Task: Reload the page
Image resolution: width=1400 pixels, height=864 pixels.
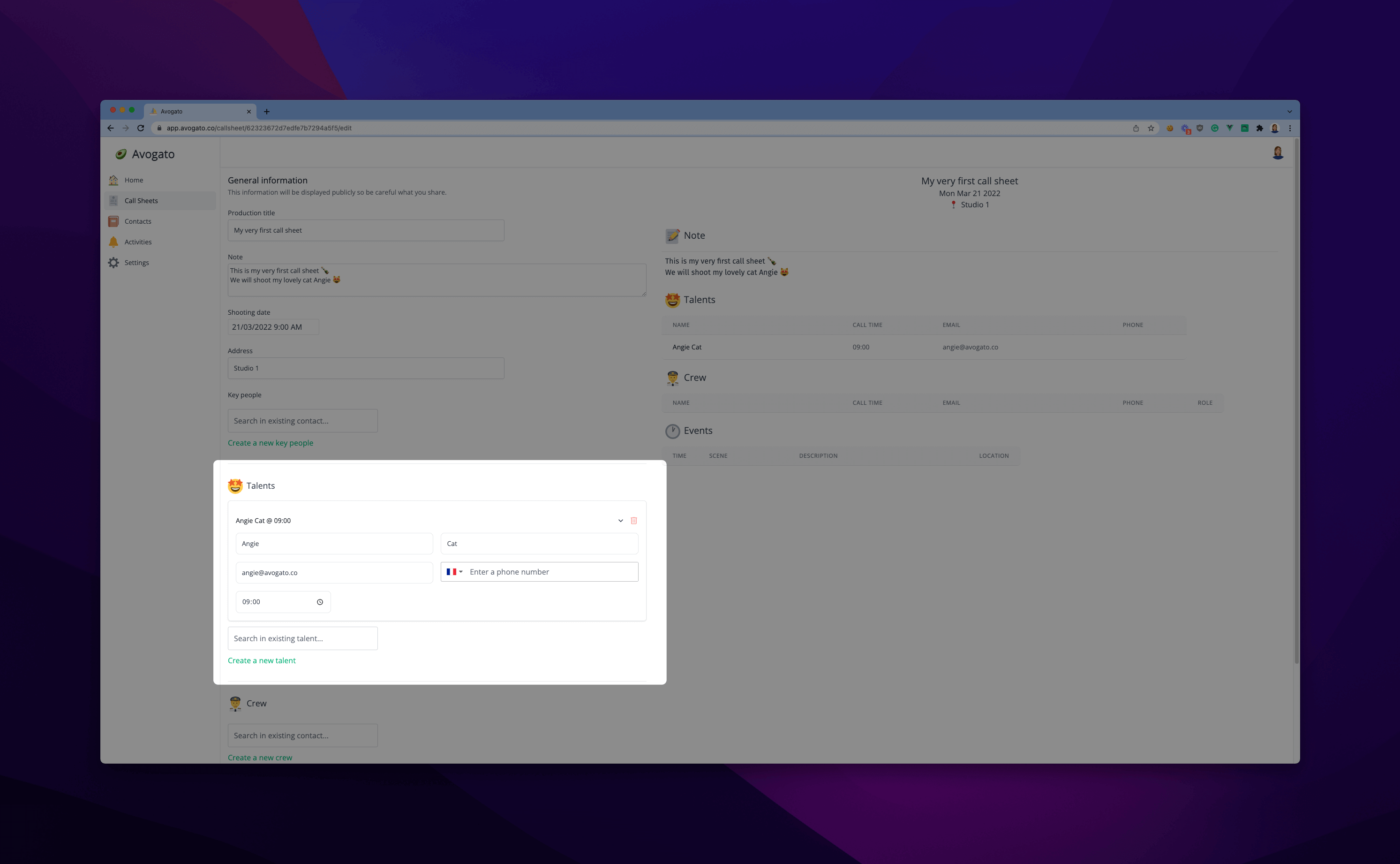Action: tap(141, 128)
